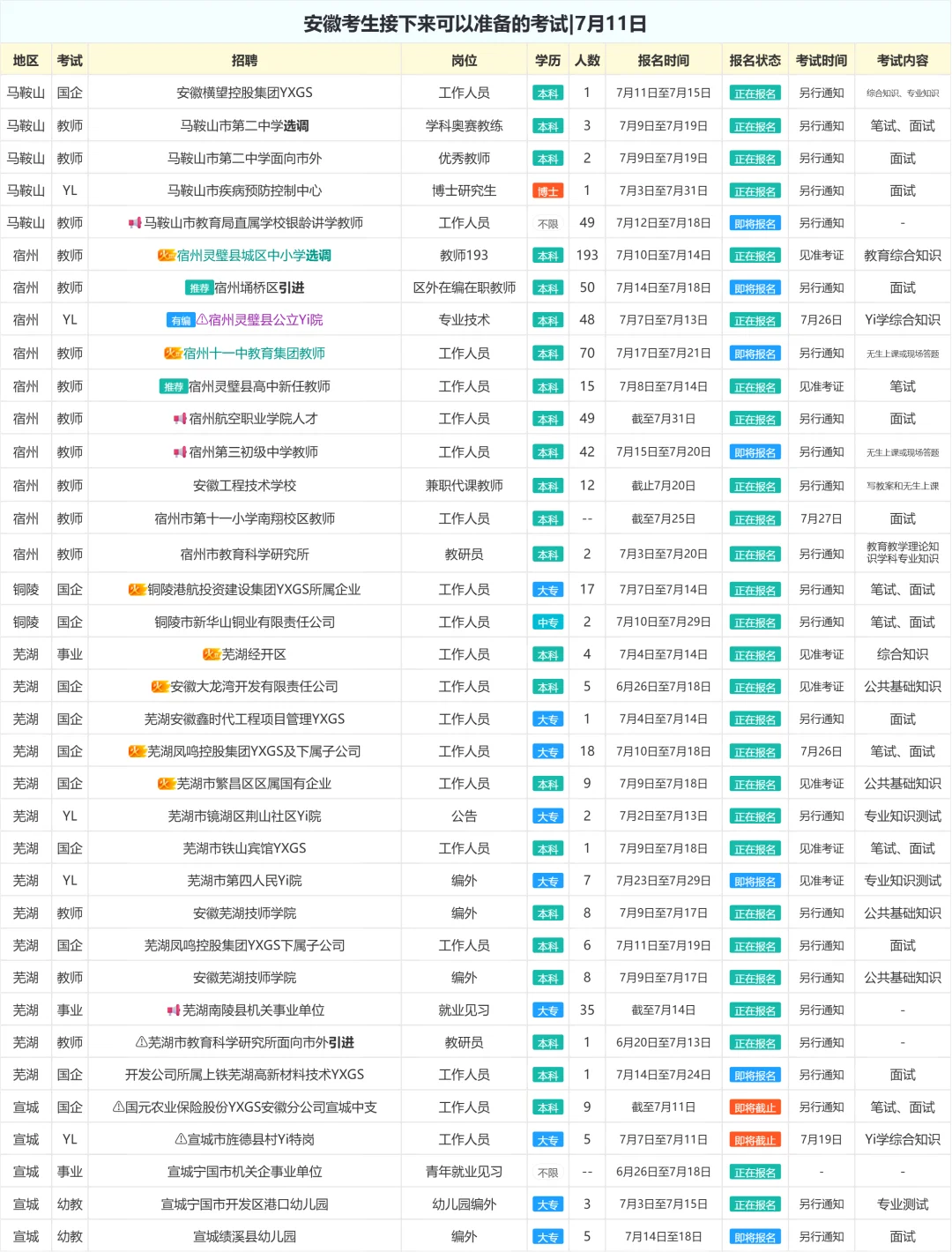Select 宣城宁国市机关企事业单位 entry
Screen dimensions: 952x1252
[244, 1172]
